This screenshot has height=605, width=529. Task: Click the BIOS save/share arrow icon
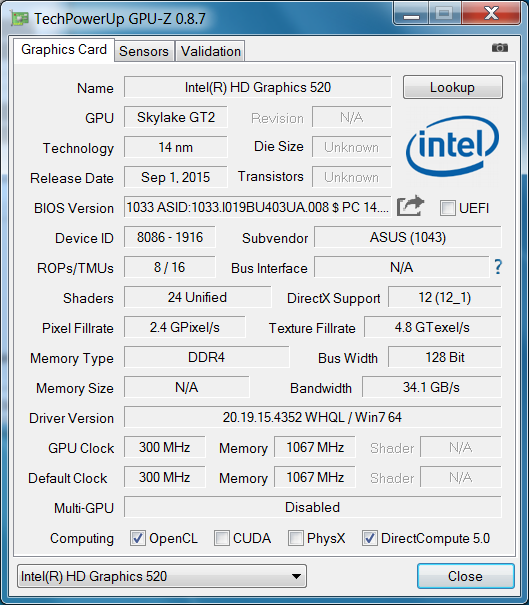tap(410, 206)
